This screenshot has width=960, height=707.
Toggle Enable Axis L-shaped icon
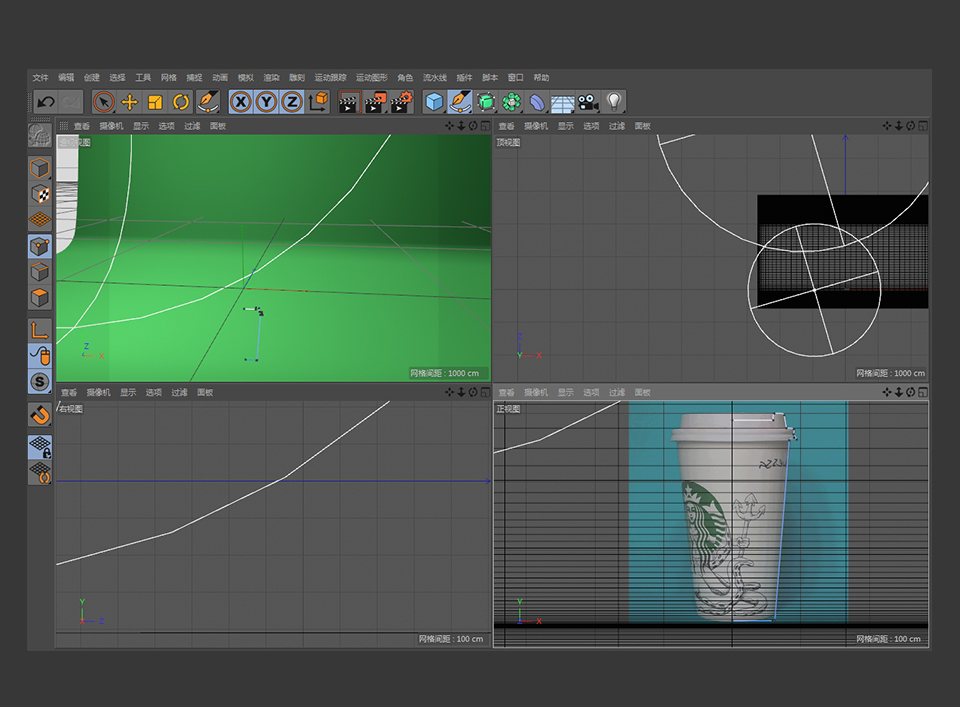pyautogui.click(x=40, y=330)
